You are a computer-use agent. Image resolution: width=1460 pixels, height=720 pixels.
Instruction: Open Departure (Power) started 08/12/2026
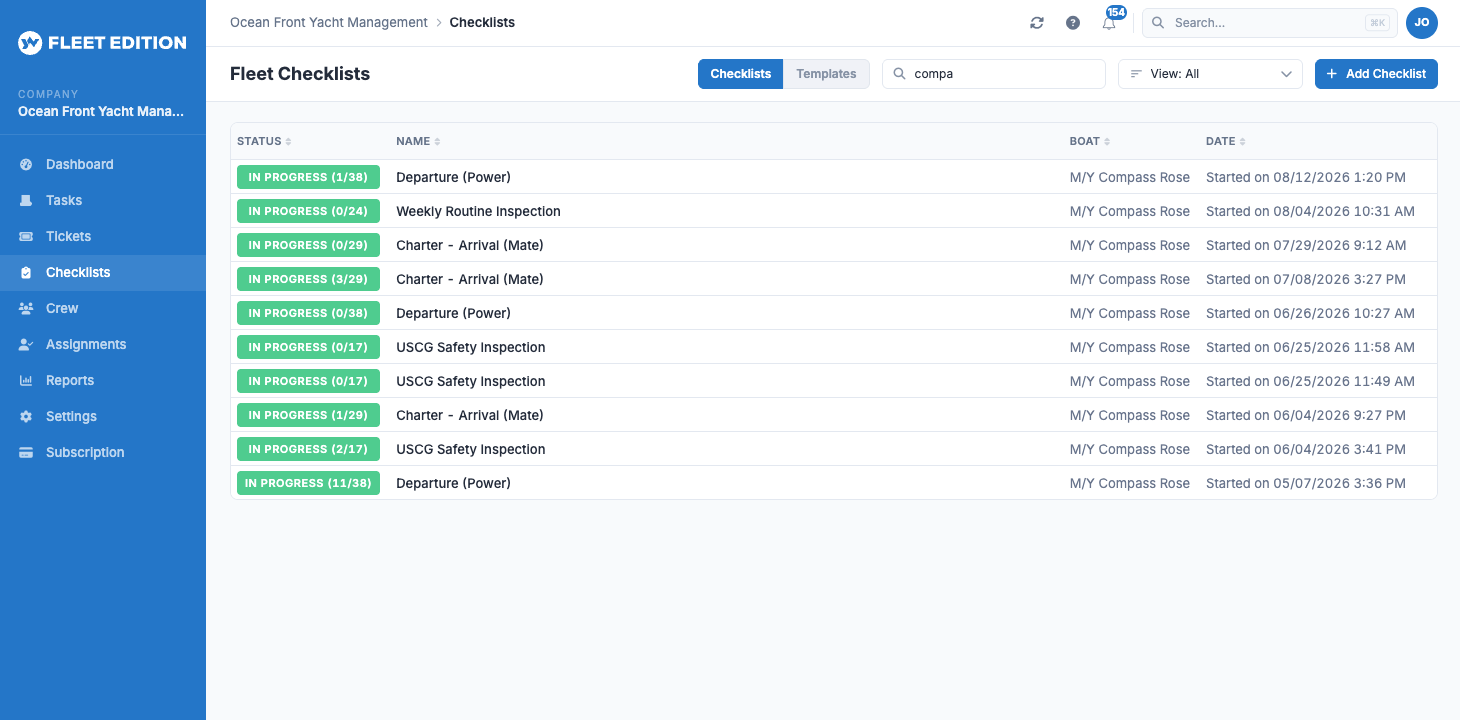tap(453, 177)
